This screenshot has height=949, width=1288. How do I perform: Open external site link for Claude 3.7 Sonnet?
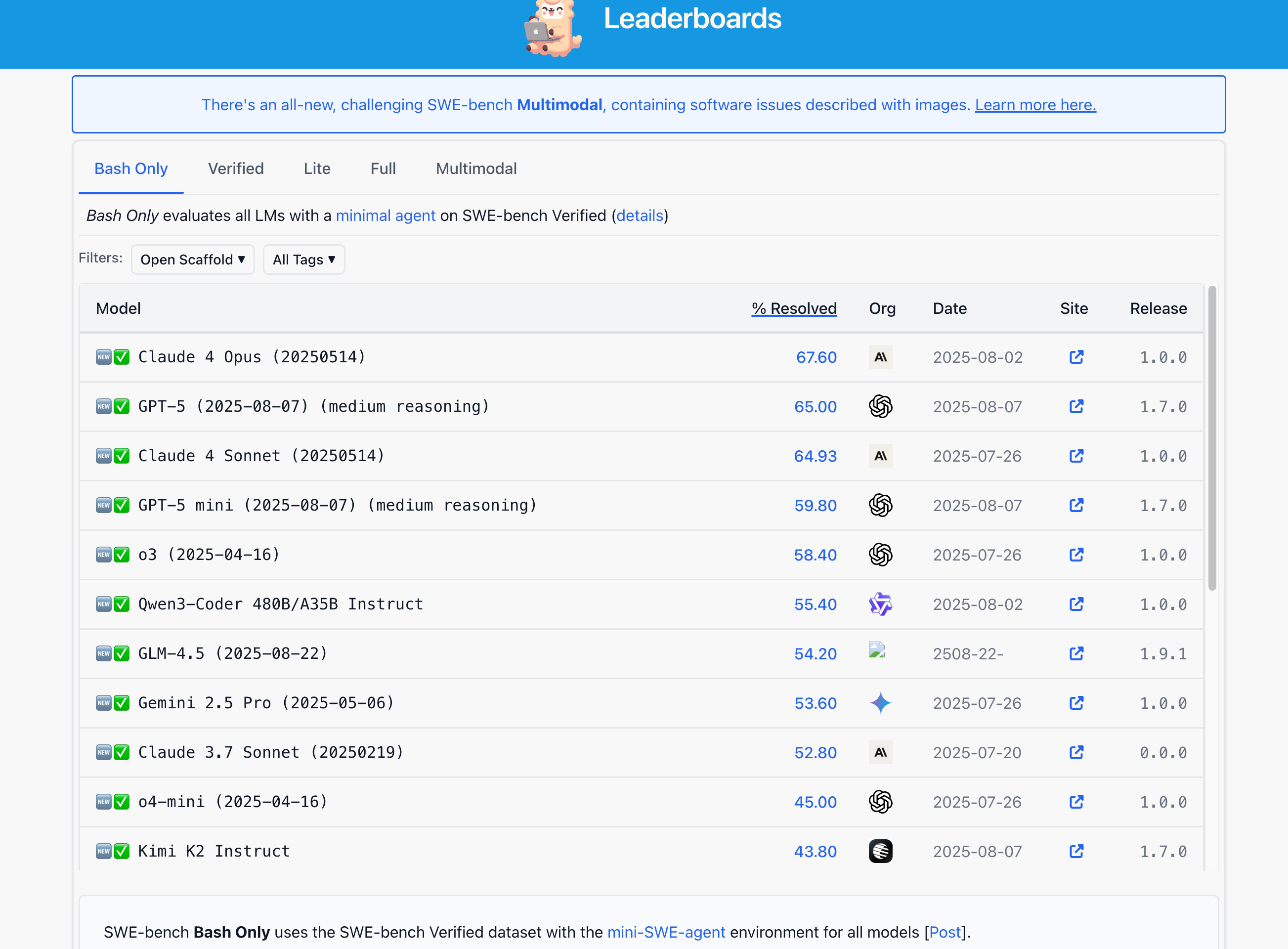click(x=1076, y=753)
